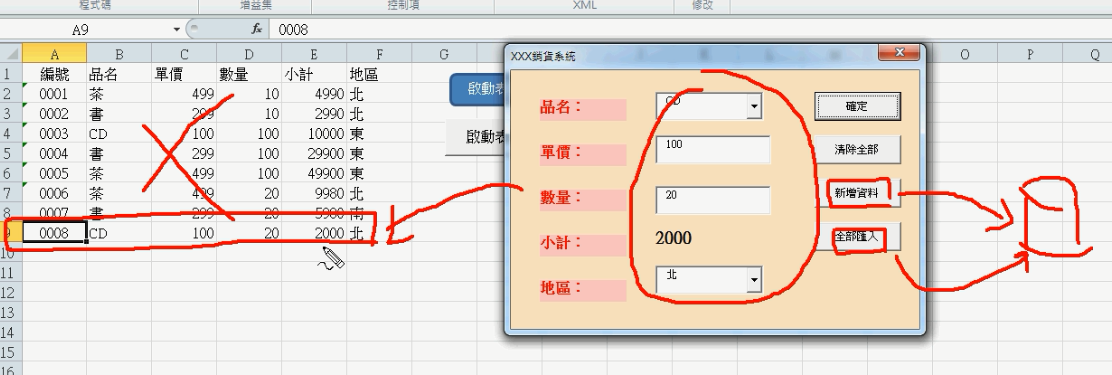The height and width of the screenshot is (375, 1112).
Task: Select column F header
Action: tap(379, 54)
